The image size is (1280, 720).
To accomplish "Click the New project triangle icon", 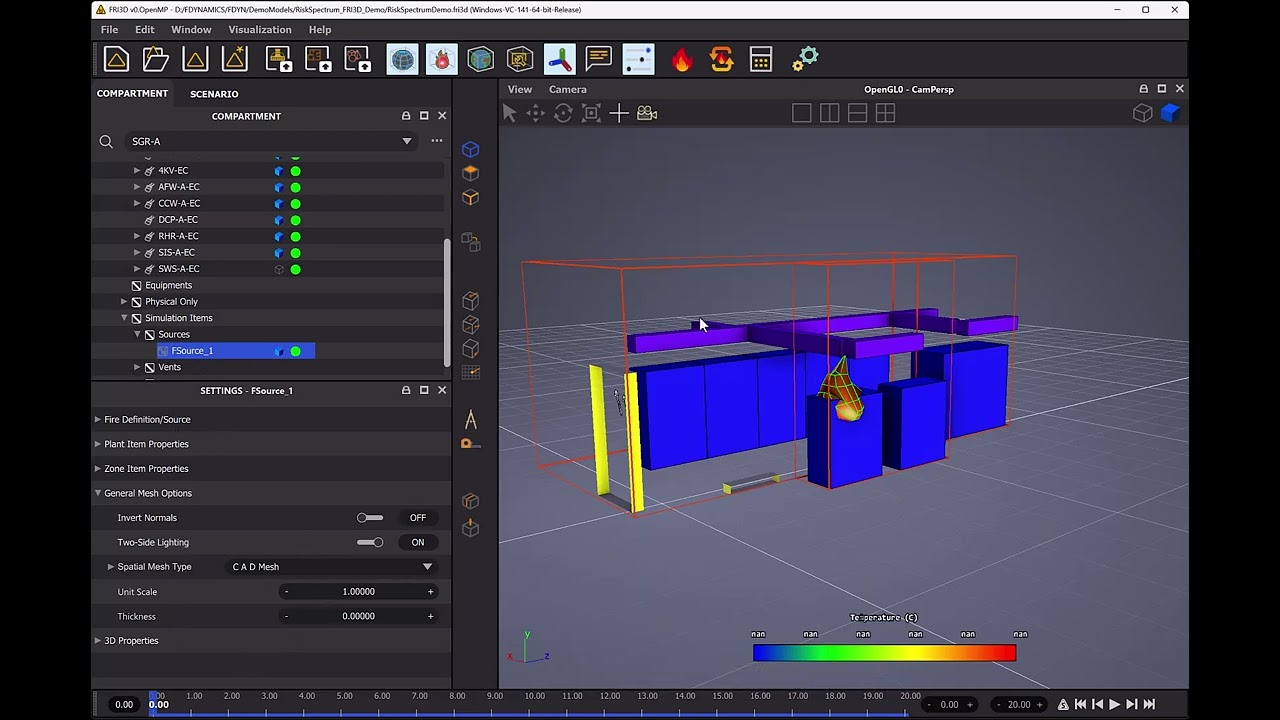I will [x=116, y=60].
